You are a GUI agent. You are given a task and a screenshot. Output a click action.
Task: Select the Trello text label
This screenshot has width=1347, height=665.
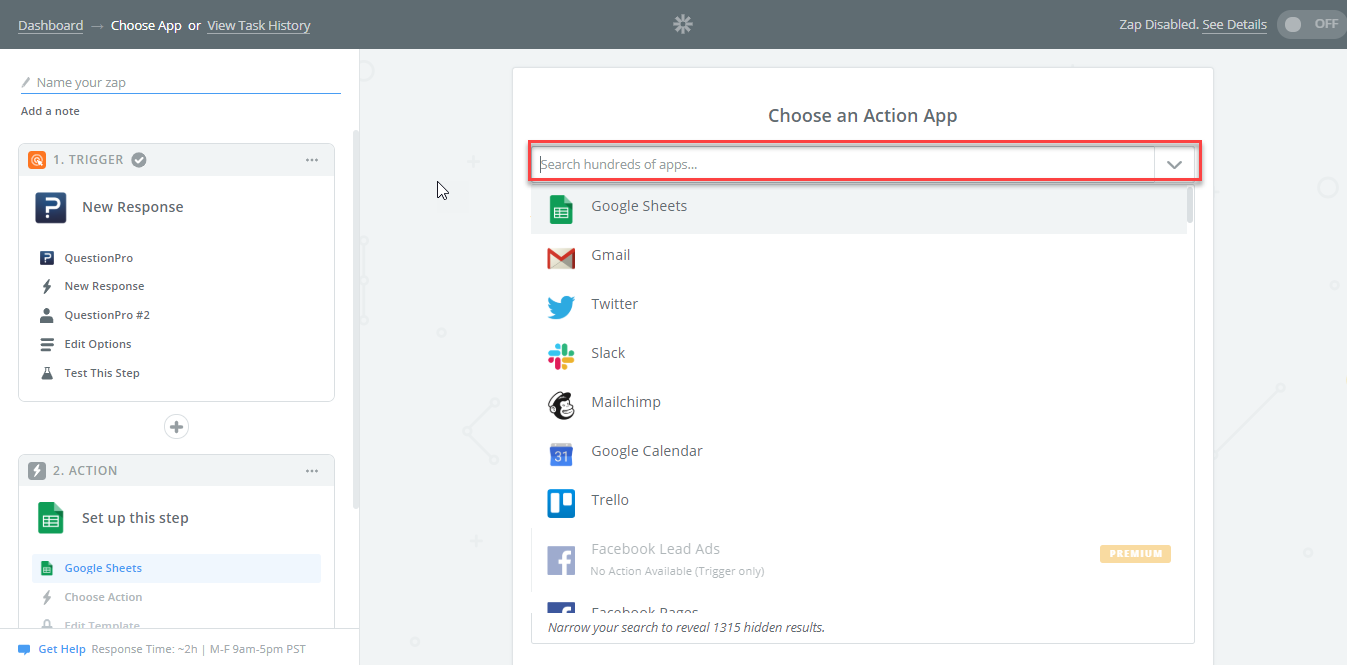pyautogui.click(x=610, y=500)
